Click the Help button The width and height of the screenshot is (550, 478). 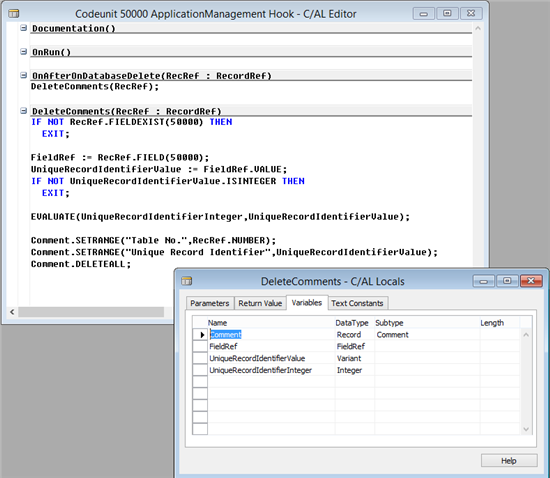pos(509,460)
